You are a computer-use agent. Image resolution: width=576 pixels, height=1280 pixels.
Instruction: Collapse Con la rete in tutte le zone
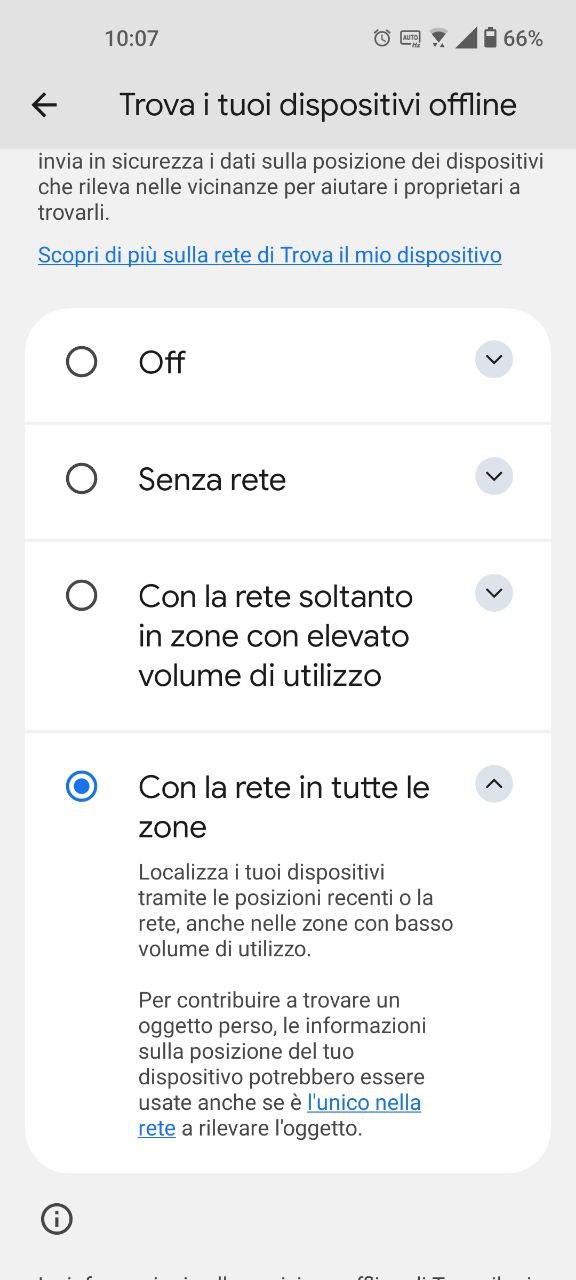click(x=493, y=784)
